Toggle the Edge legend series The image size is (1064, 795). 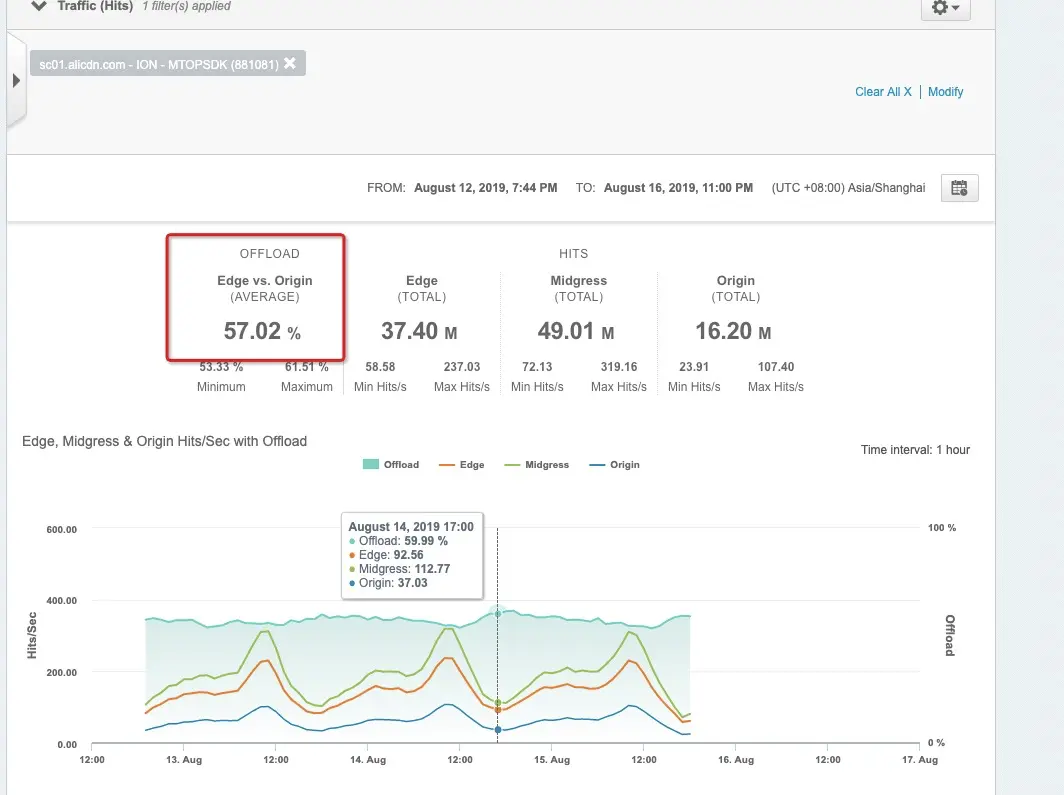(x=461, y=465)
